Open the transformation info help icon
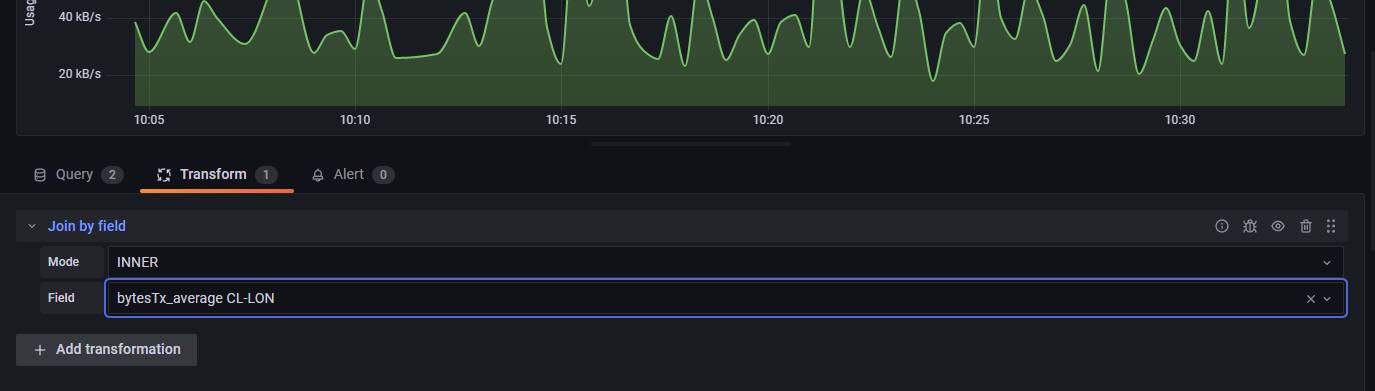 (1221, 226)
